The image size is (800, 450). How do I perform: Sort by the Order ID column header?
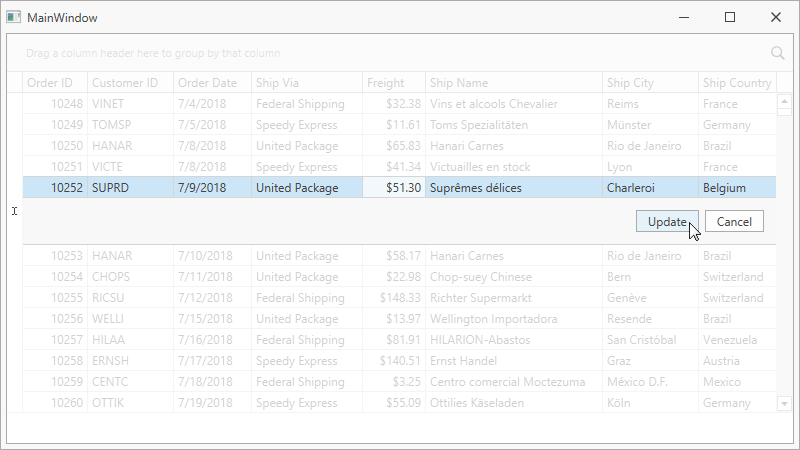[x=55, y=83]
